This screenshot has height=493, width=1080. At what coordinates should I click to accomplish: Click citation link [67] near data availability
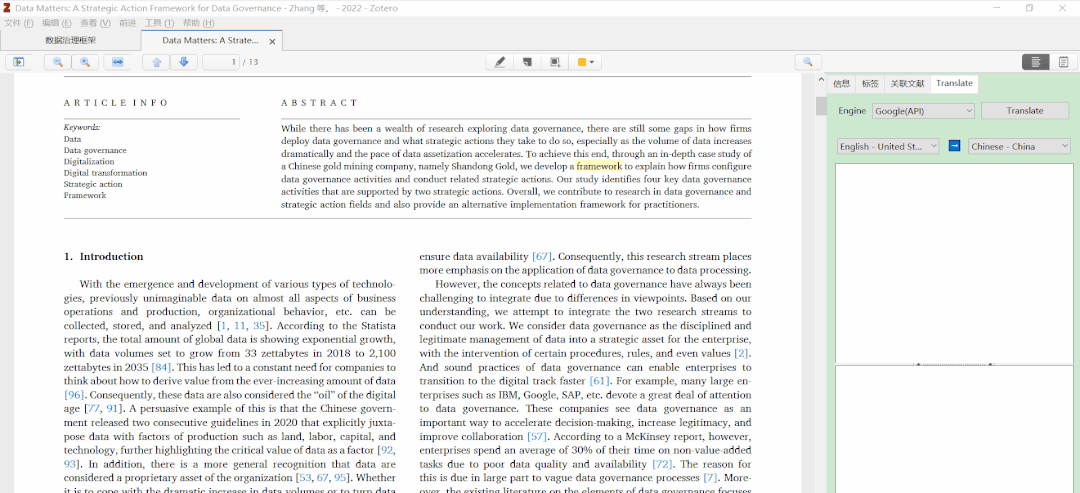[541, 257]
